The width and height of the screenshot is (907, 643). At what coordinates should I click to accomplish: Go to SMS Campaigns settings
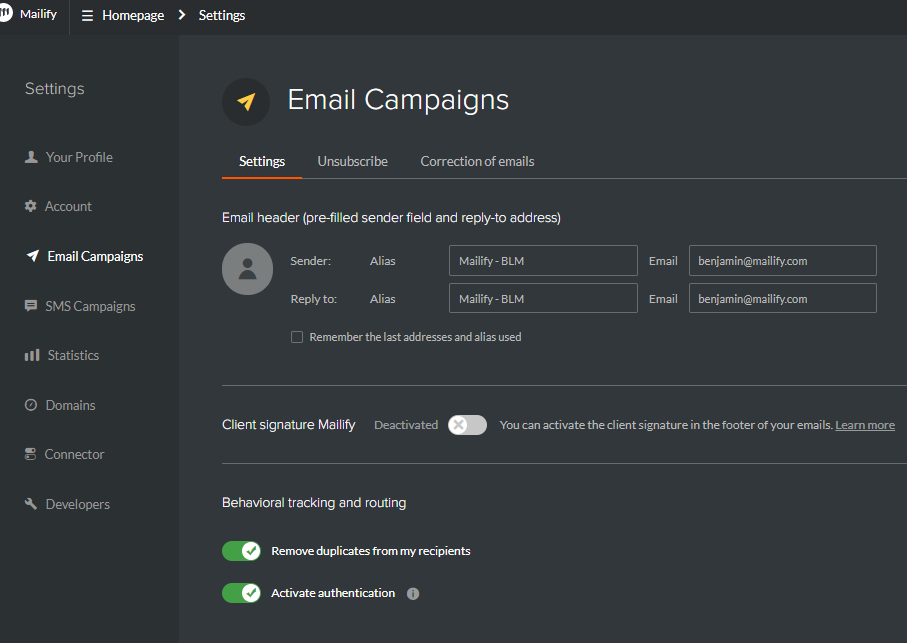click(90, 306)
